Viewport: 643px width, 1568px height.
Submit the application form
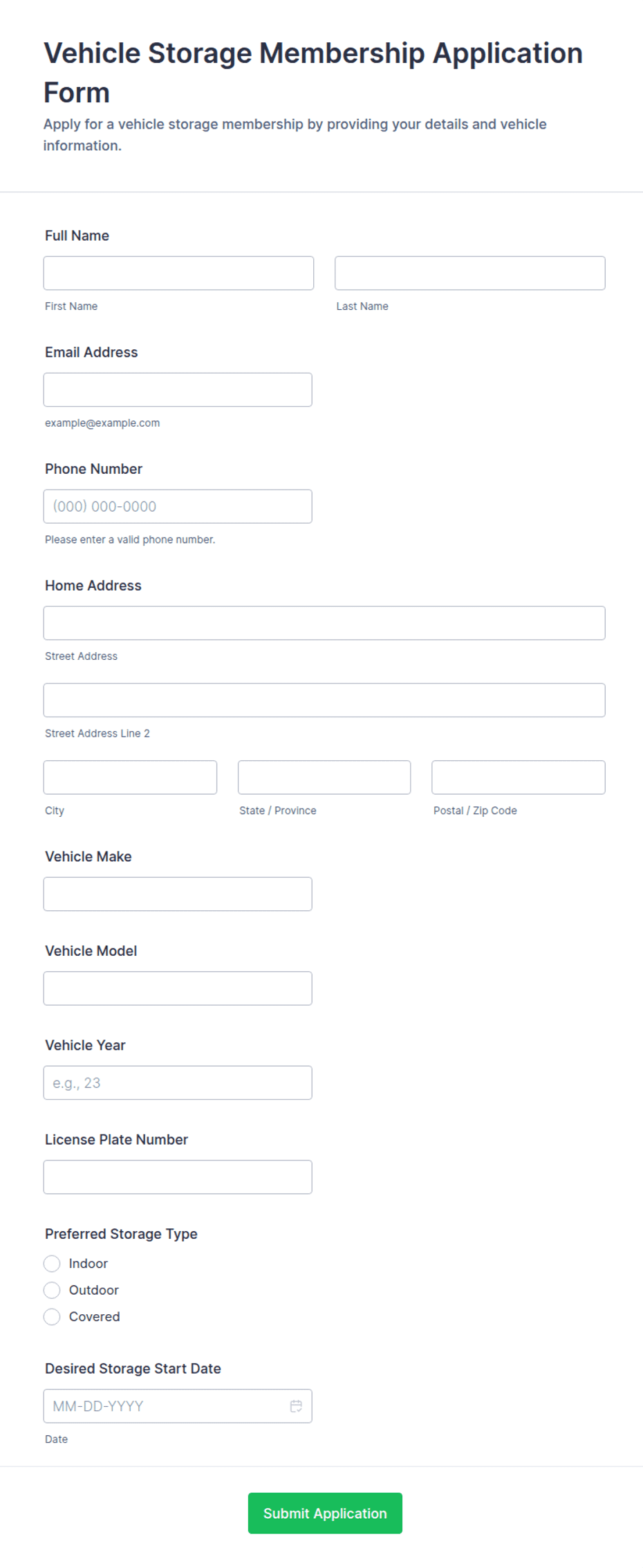[325, 1513]
